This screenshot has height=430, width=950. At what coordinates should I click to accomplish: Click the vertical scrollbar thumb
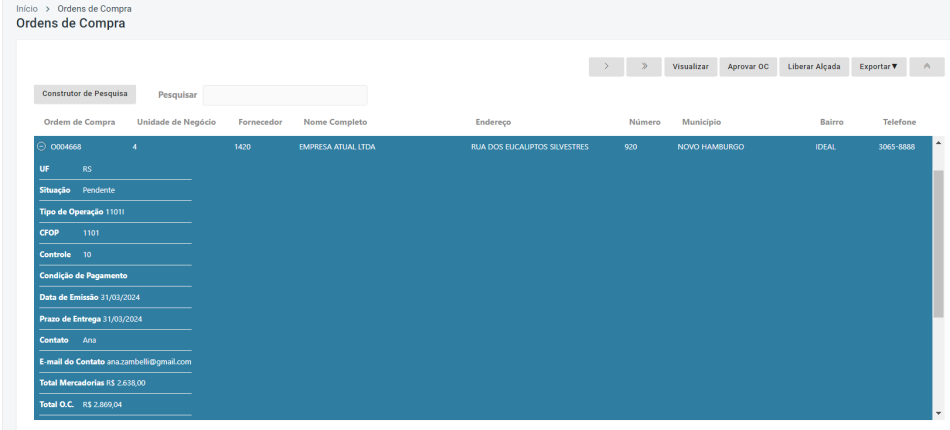point(938,243)
